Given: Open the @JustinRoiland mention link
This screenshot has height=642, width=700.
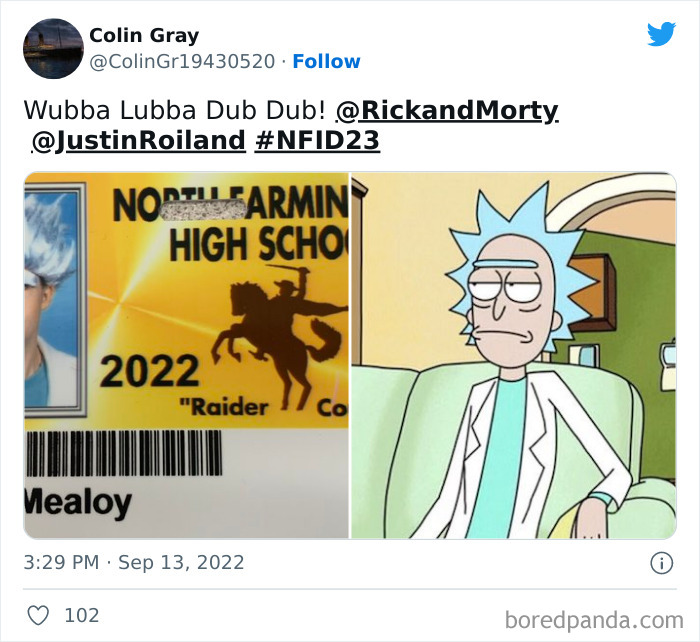Looking at the screenshot, I should [x=138, y=140].
